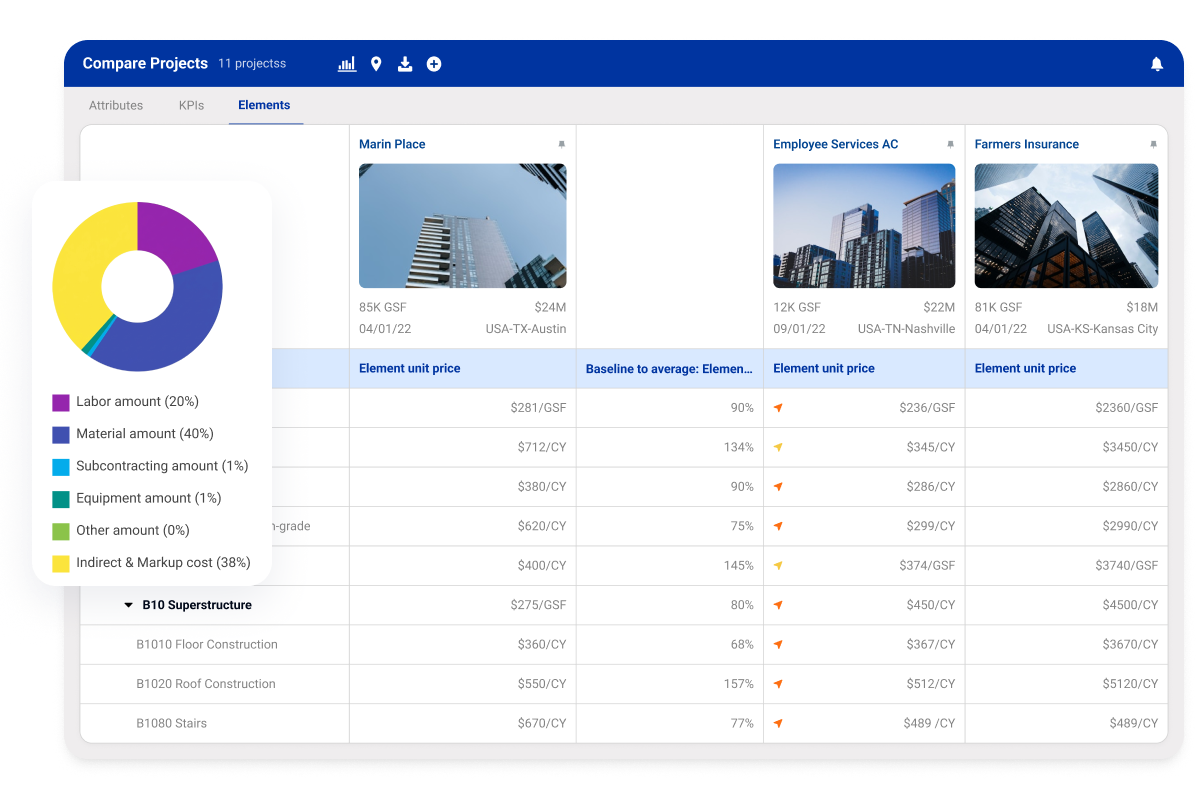Click the 11 projectss count label
This screenshot has height=800, width=1200.
tap(252, 64)
